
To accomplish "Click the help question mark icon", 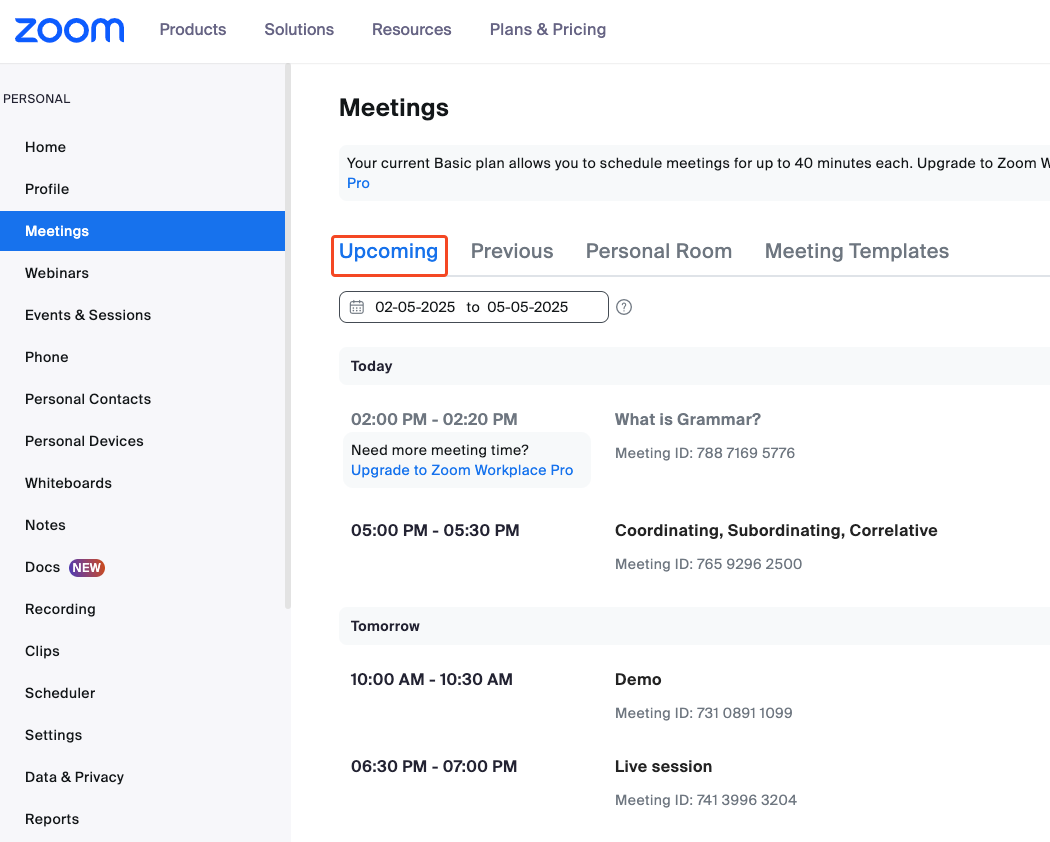I will point(623,307).
